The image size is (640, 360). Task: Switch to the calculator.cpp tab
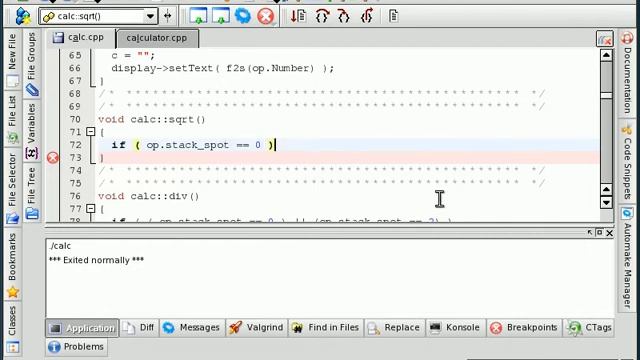click(x=158, y=38)
